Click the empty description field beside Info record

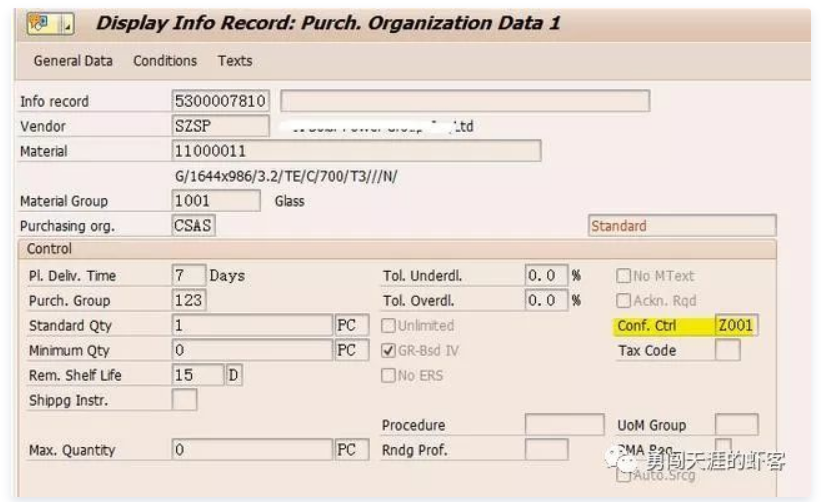coord(465,101)
